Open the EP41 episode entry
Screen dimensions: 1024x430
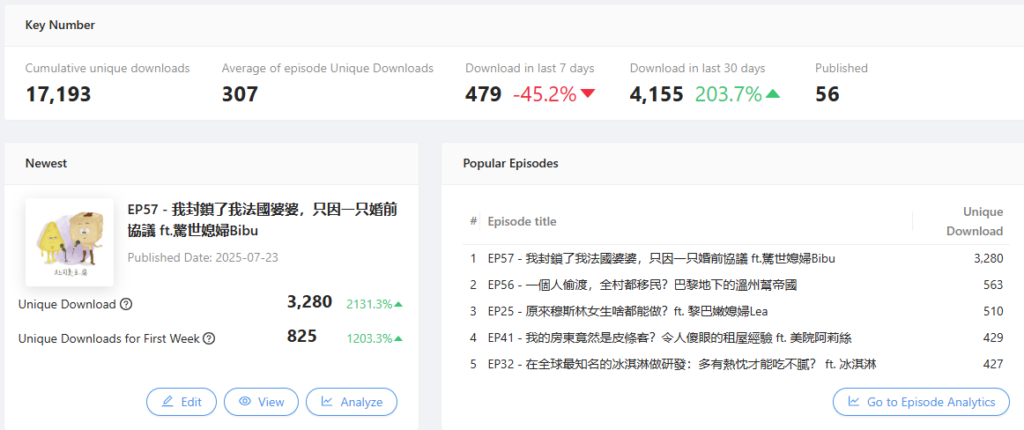(669, 338)
